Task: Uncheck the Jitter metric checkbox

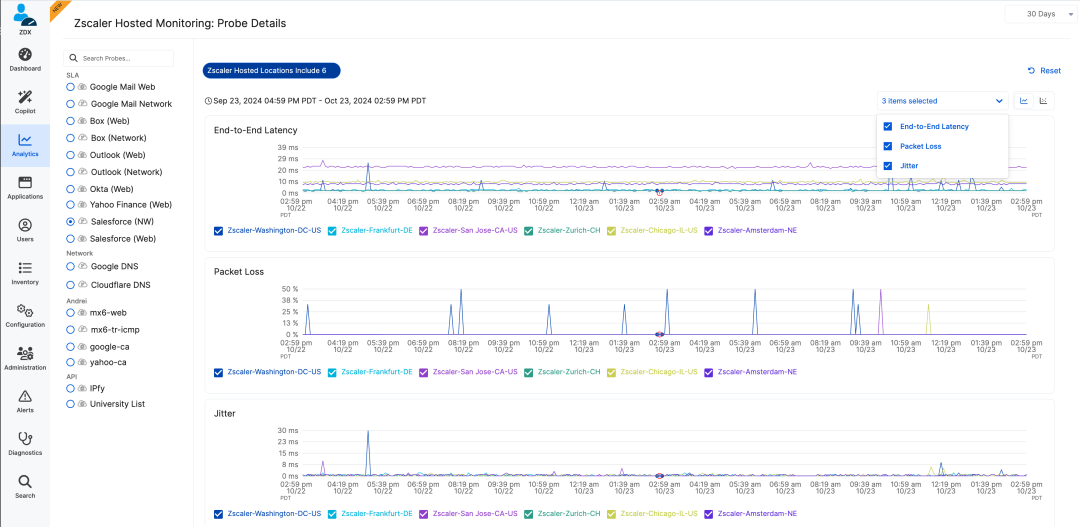Action: click(888, 166)
